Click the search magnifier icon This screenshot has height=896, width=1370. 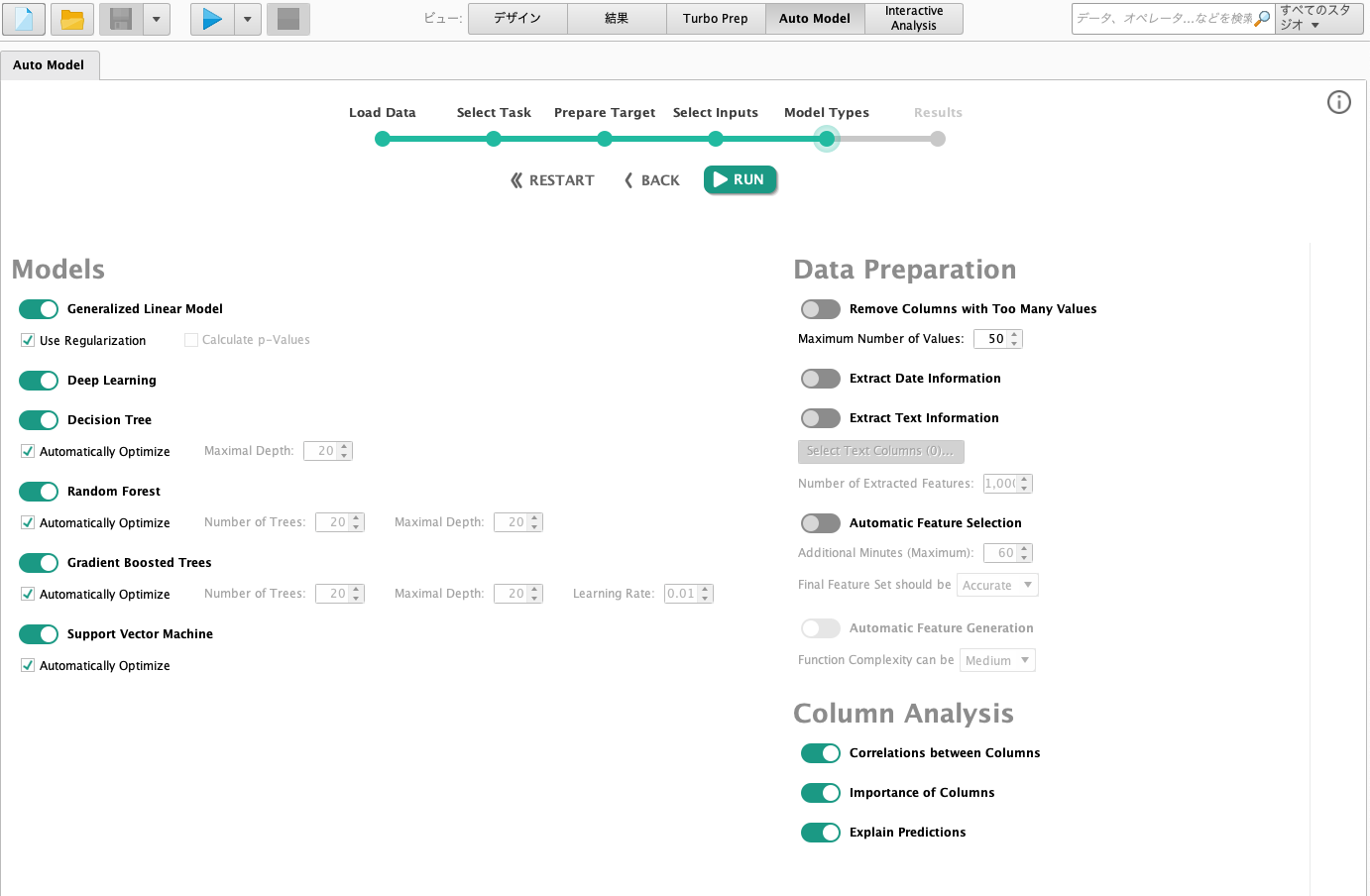1263,18
